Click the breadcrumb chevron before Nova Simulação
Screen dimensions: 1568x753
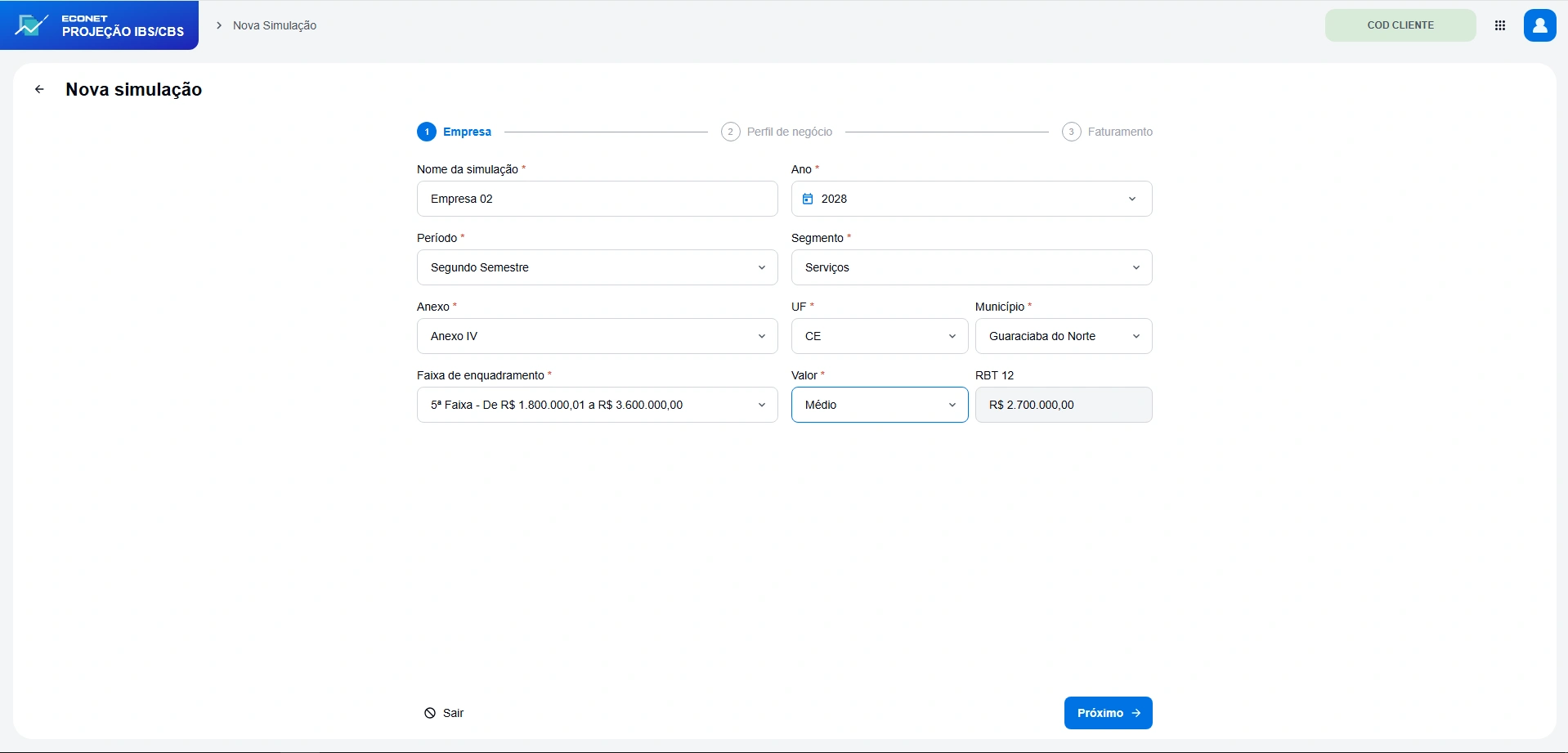coord(219,25)
